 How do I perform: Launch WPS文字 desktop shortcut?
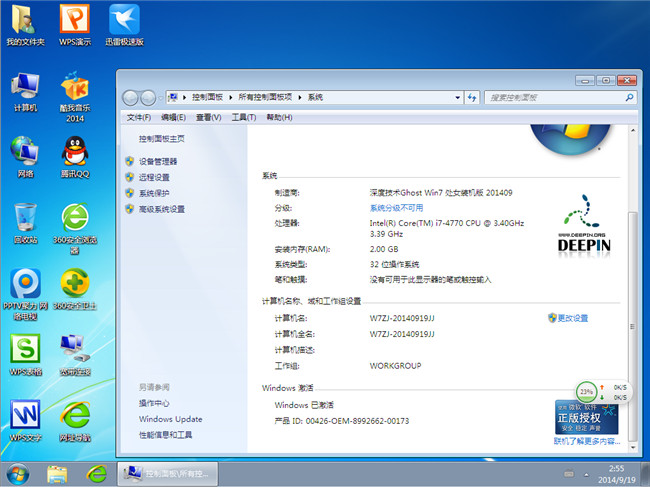[25, 420]
